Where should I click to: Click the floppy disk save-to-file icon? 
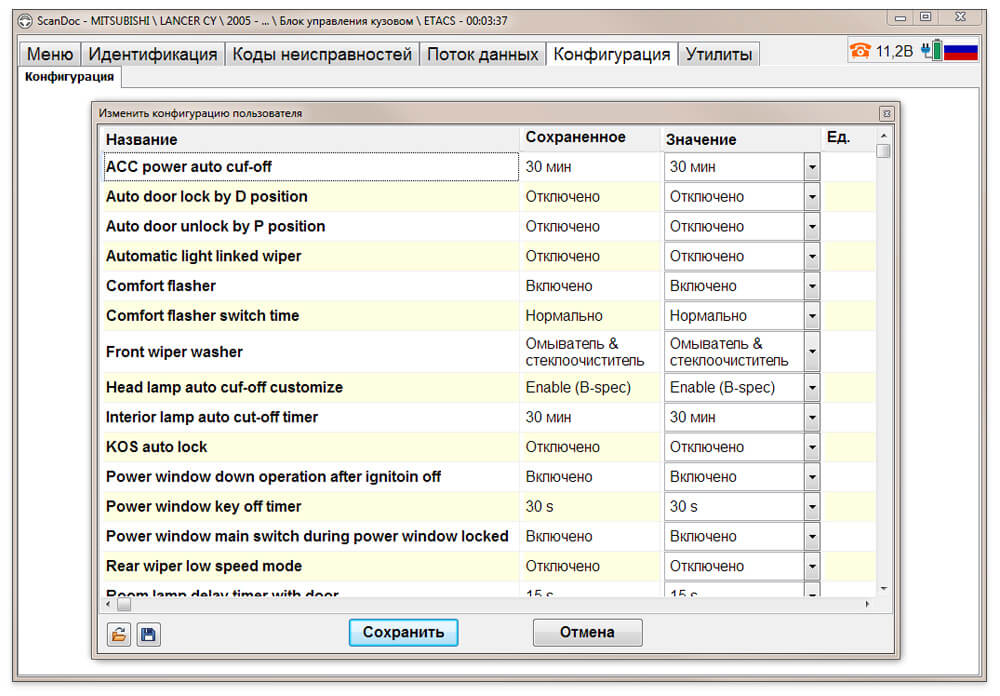[x=149, y=634]
